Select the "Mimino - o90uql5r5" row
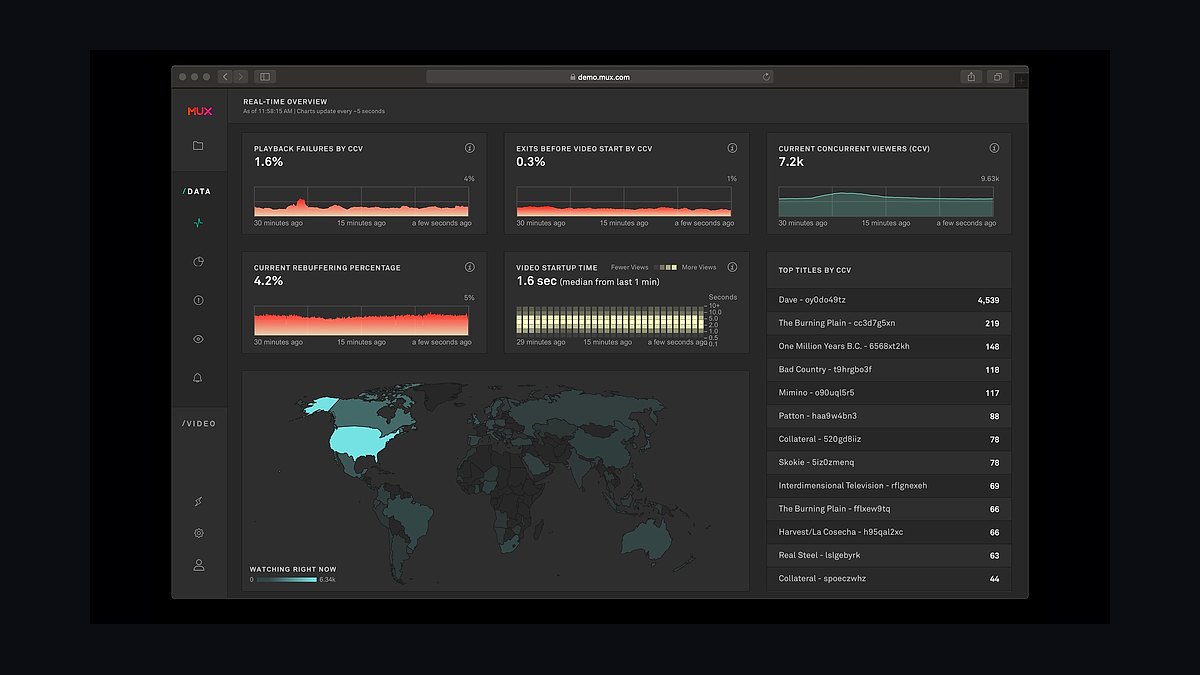This screenshot has width=1200, height=675. (x=889, y=392)
